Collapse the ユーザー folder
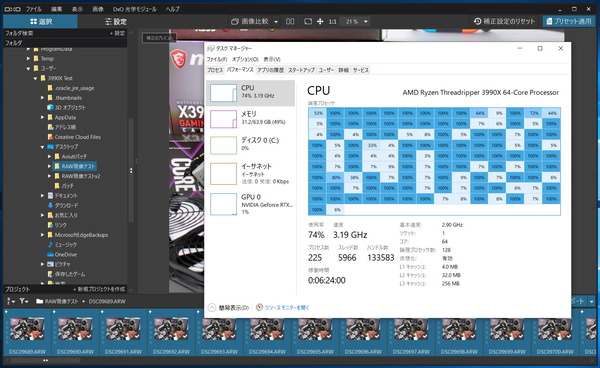Image resolution: width=600 pixels, height=368 pixels. pyautogui.click(x=28, y=68)
